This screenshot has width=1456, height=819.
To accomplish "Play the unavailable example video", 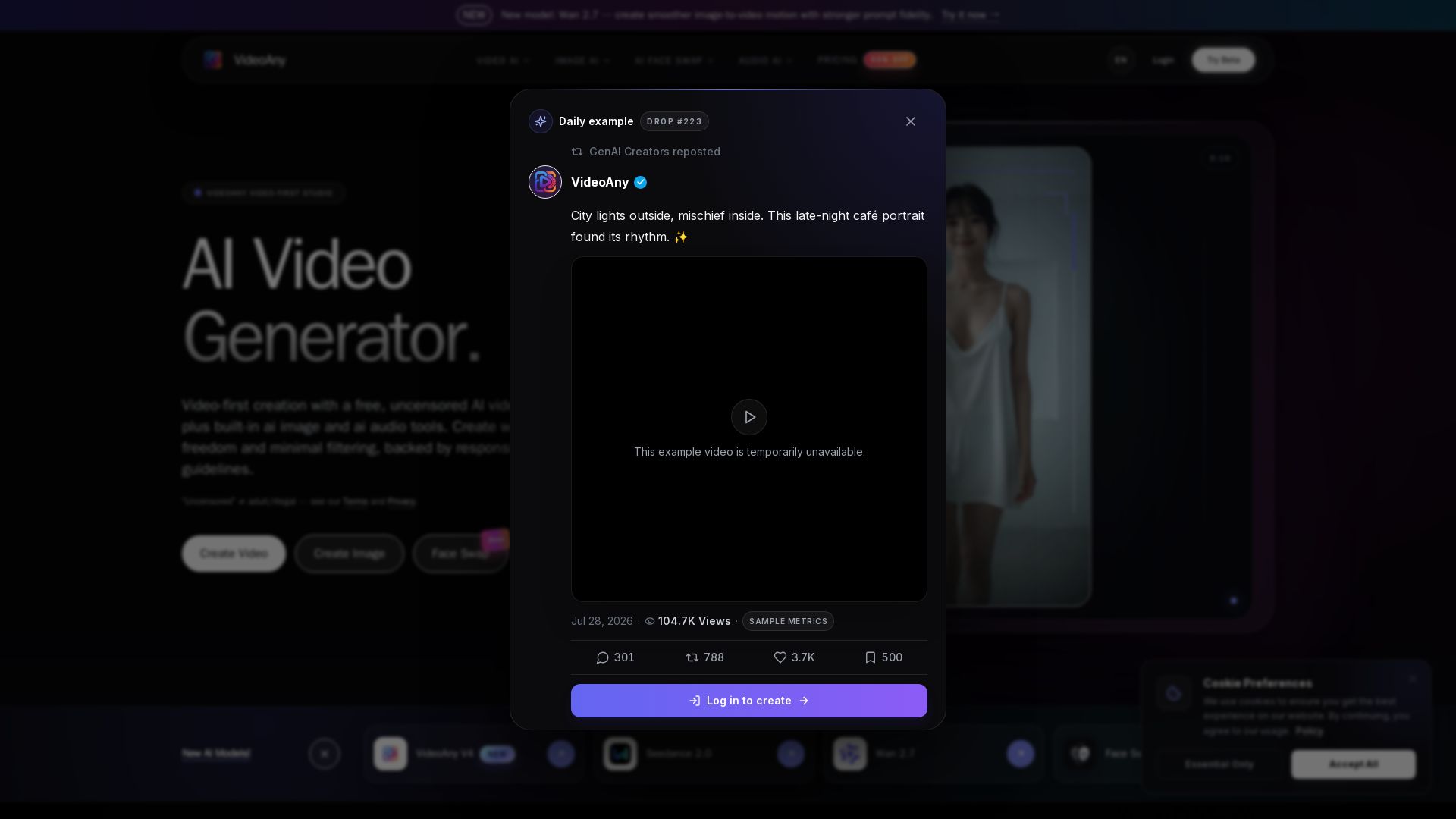I will 749,417.
